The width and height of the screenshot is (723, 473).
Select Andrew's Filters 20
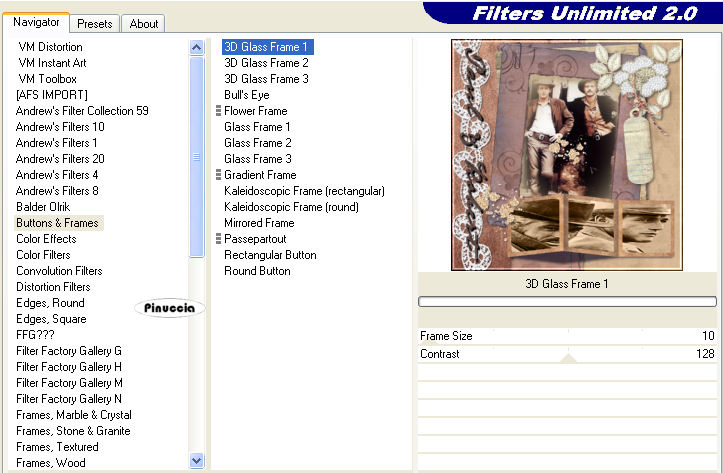tap(60, 159)
